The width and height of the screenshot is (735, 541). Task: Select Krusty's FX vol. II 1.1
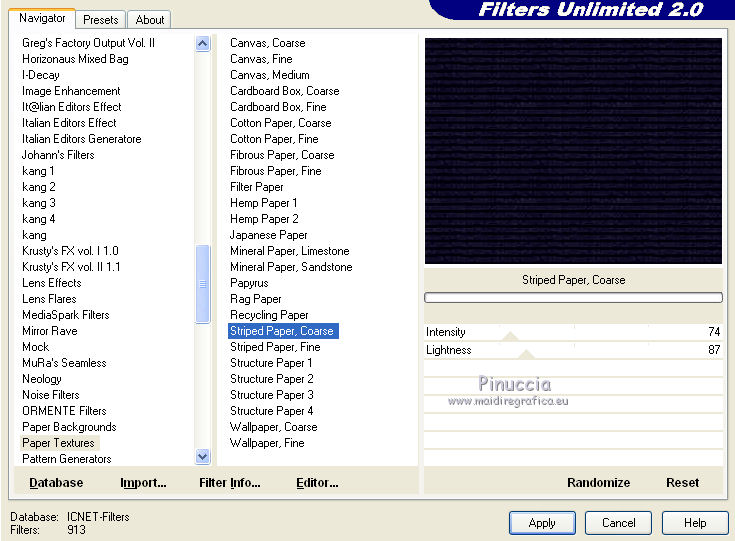coord(71,267)
